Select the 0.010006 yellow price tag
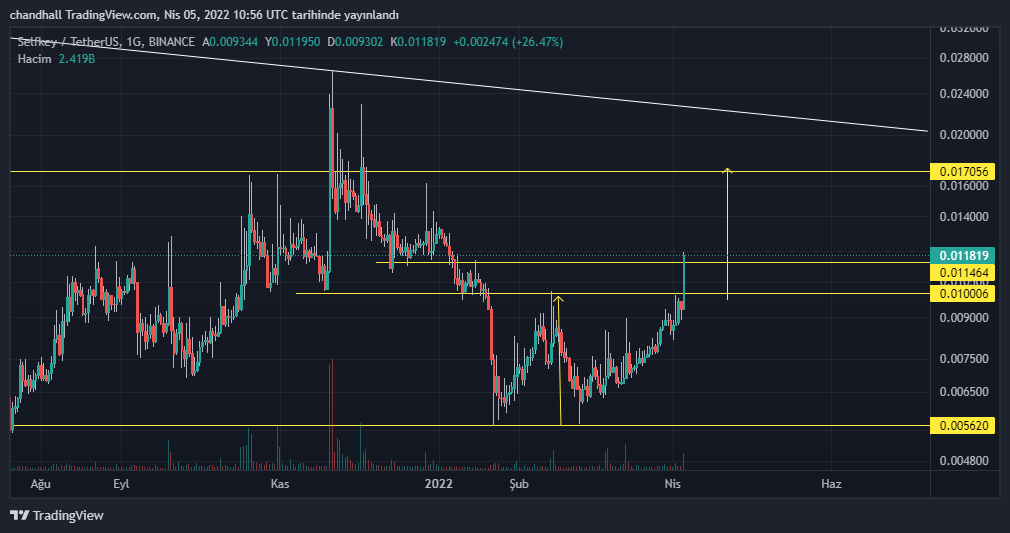Screen dimensions: 1010x533 click(962, 294)
